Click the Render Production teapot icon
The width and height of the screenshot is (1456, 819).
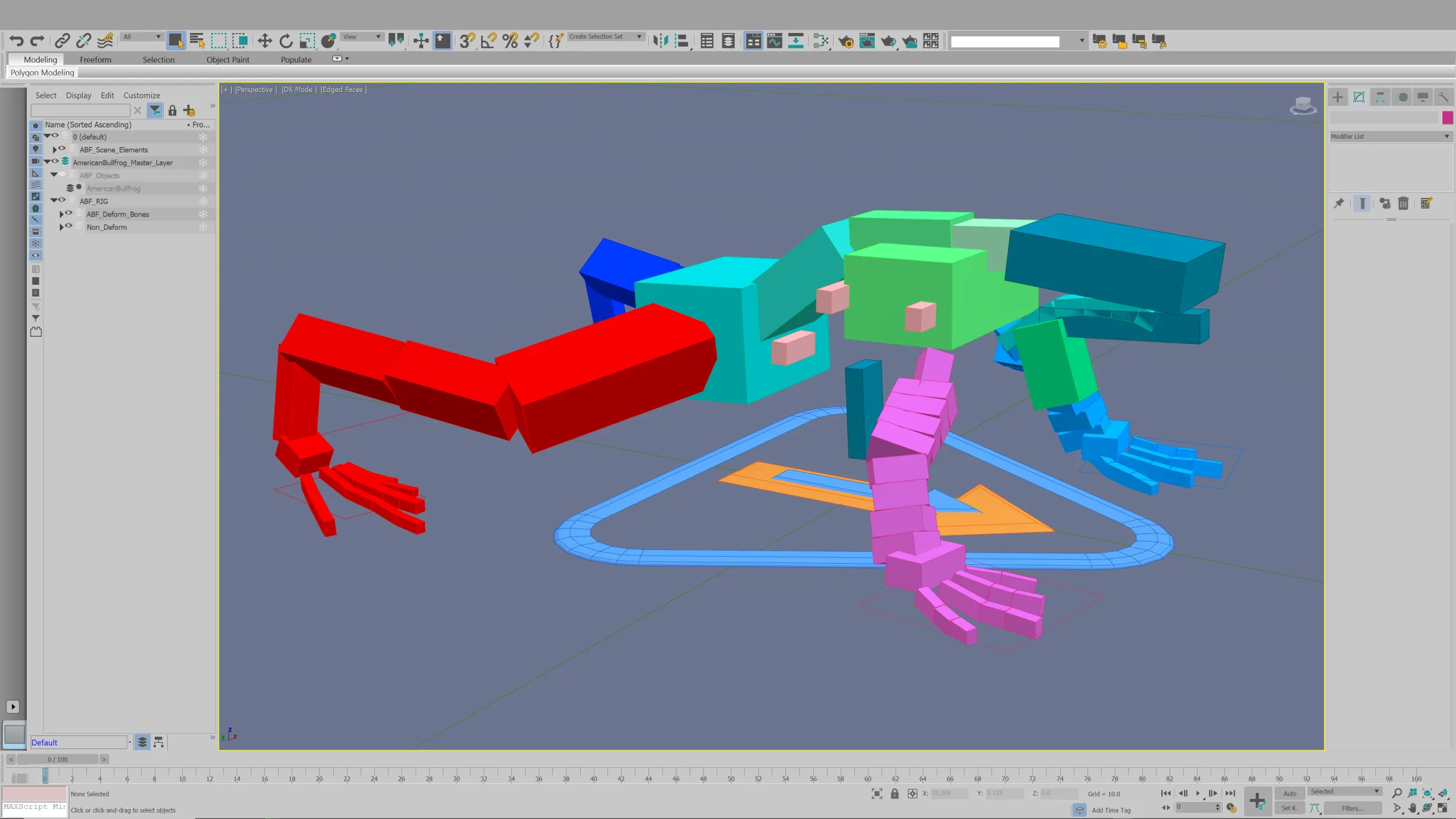click(888, 40)
